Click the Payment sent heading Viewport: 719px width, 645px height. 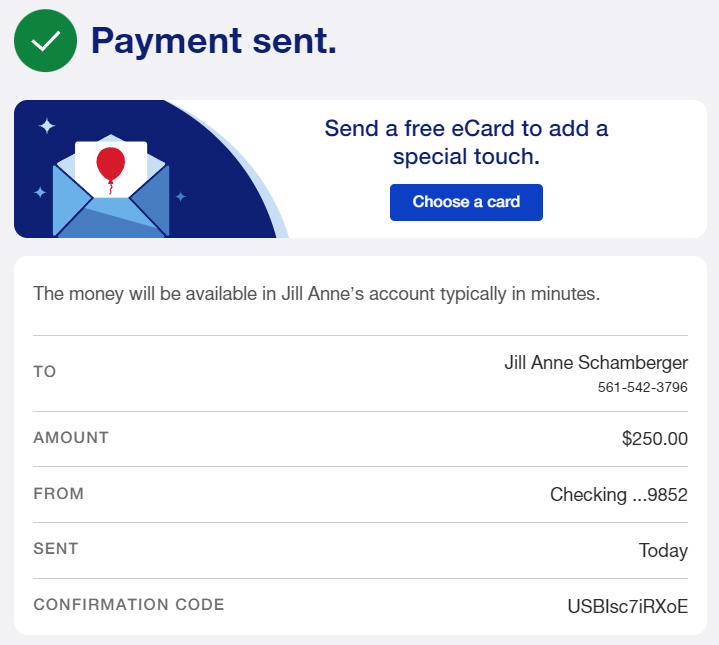[x=214, y=41]
